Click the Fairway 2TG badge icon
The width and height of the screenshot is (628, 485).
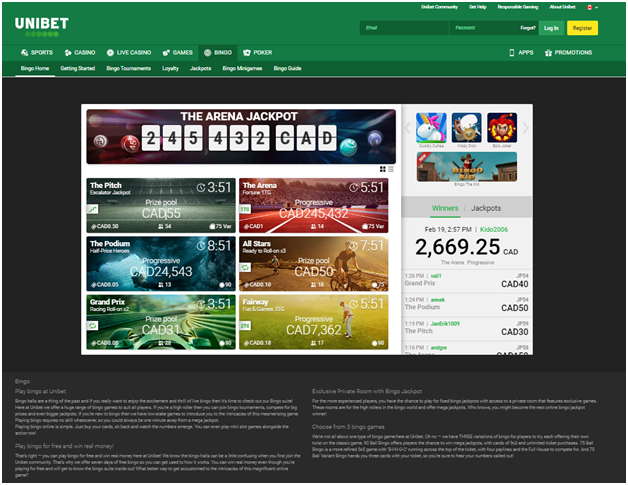(x=245, y=326)
